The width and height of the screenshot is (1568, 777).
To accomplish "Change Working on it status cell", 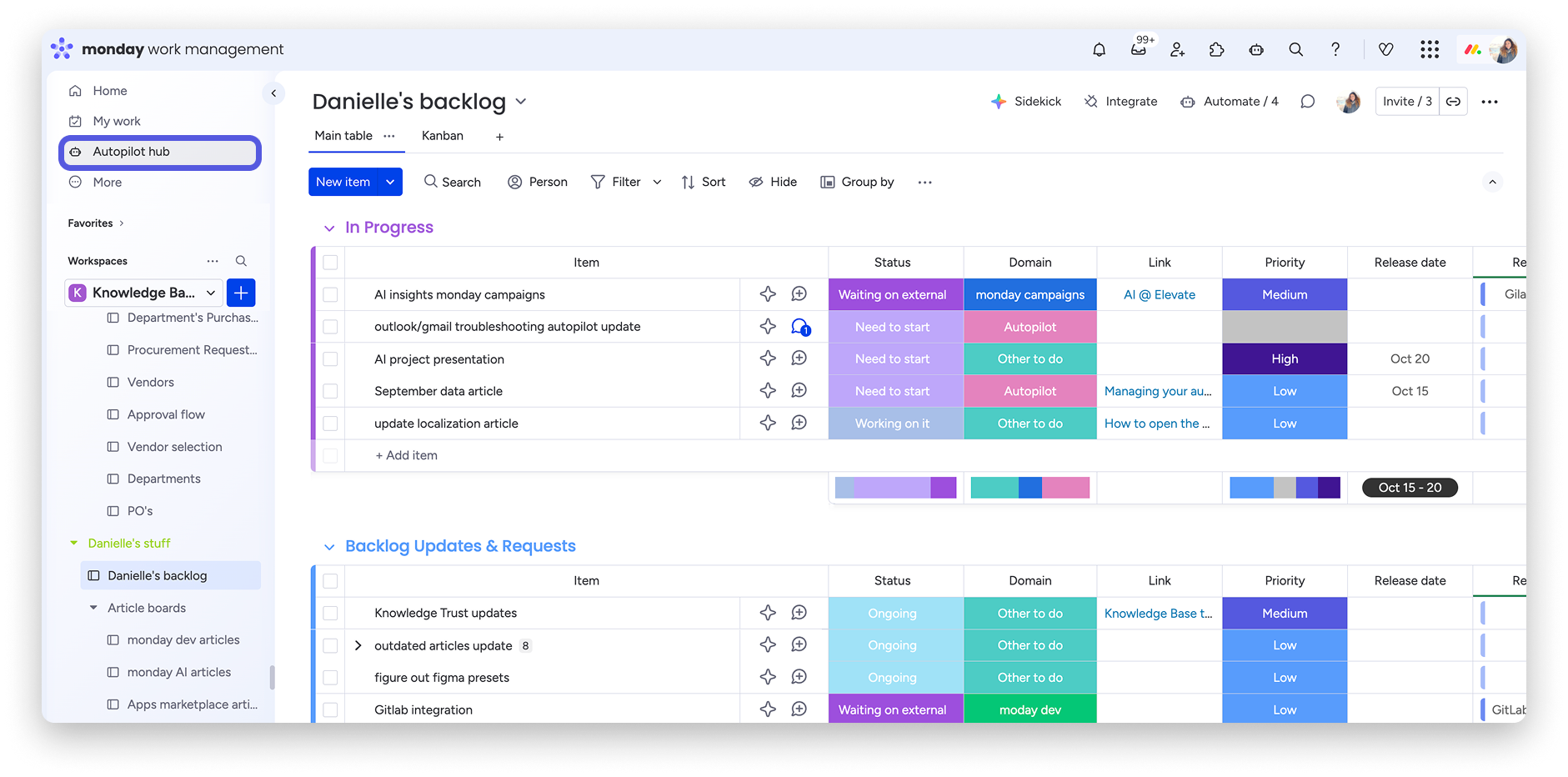I will click(892, 424).
